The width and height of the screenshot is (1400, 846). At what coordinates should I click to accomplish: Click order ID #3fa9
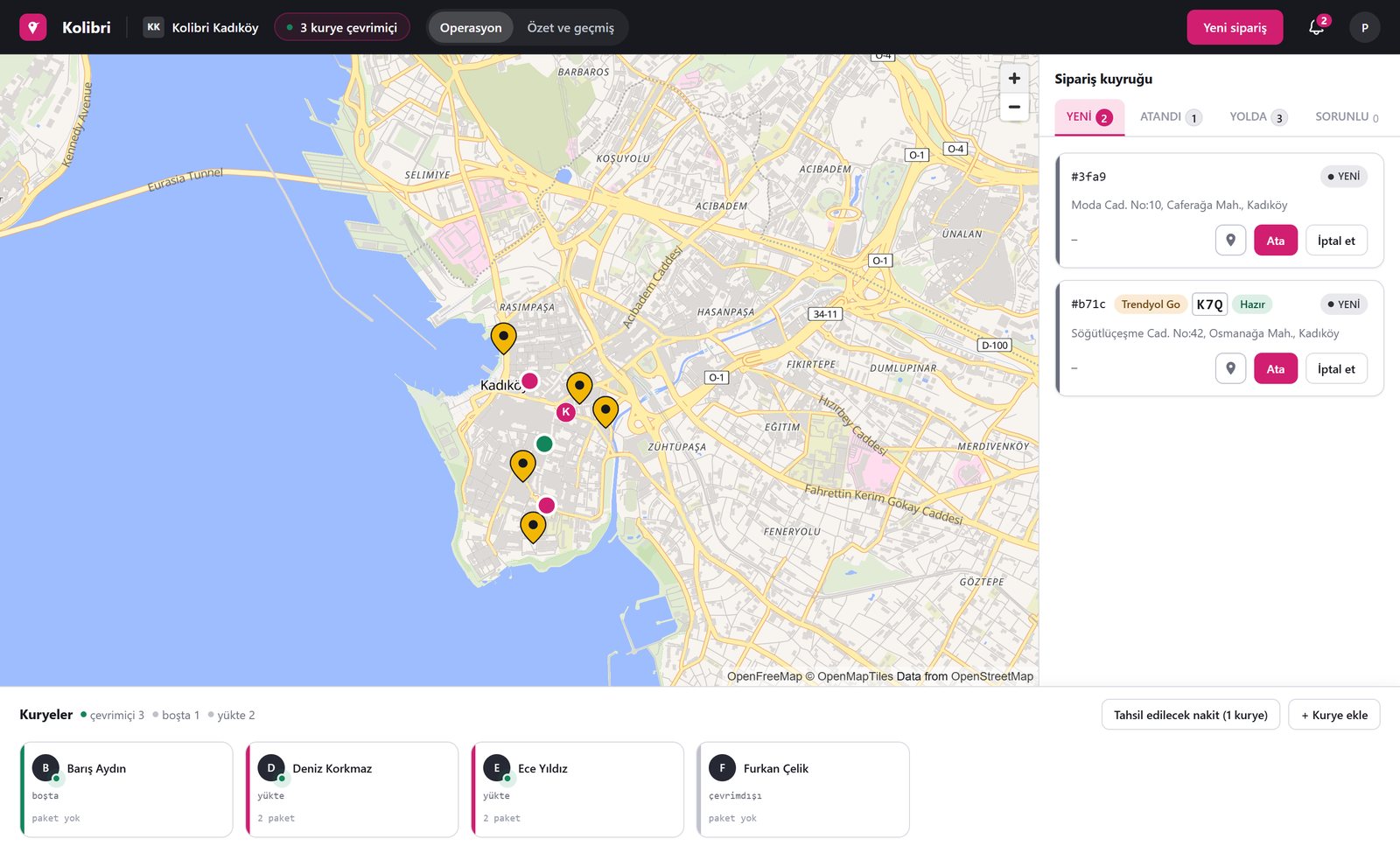pyautogui.click(x=1088, y=177)
